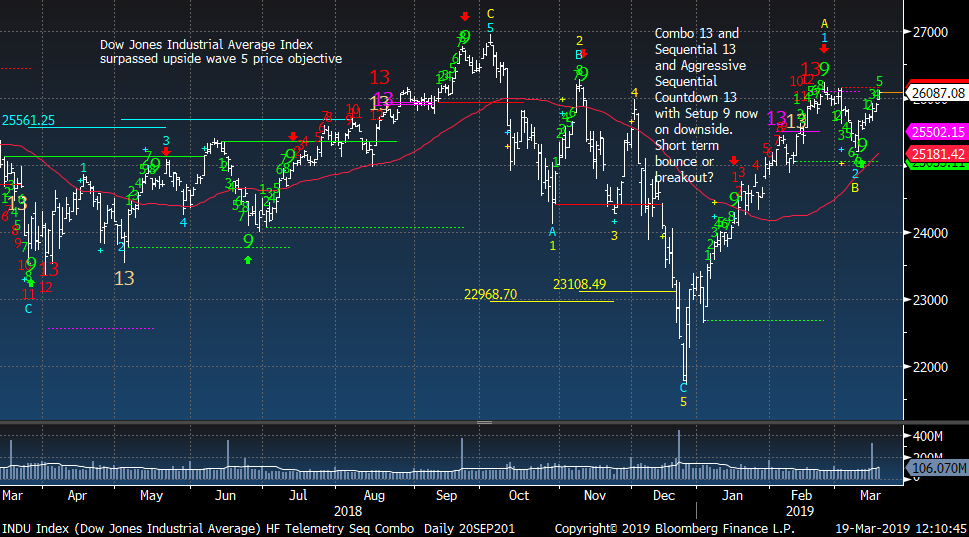Click the red arrow below yellow A 1
Screen dimensions: 969x537
pyautogui.click(x=824, y=49)
